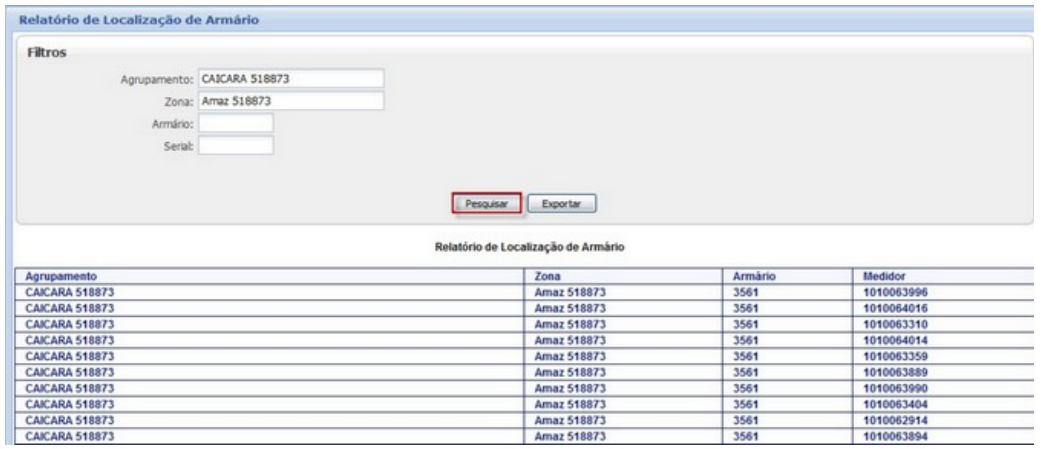Click medidor number 1010063310
The image size is (1041, 449).
[896, 324]
